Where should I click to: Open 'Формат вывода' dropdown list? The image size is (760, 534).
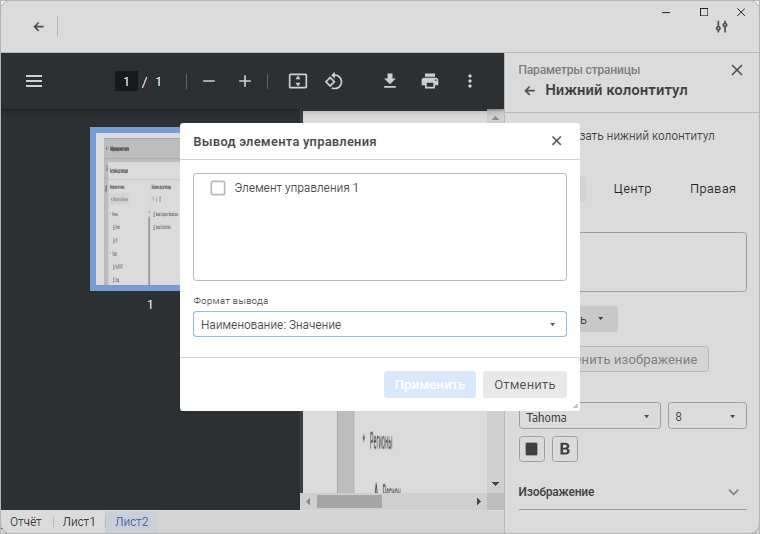point(379,324)
